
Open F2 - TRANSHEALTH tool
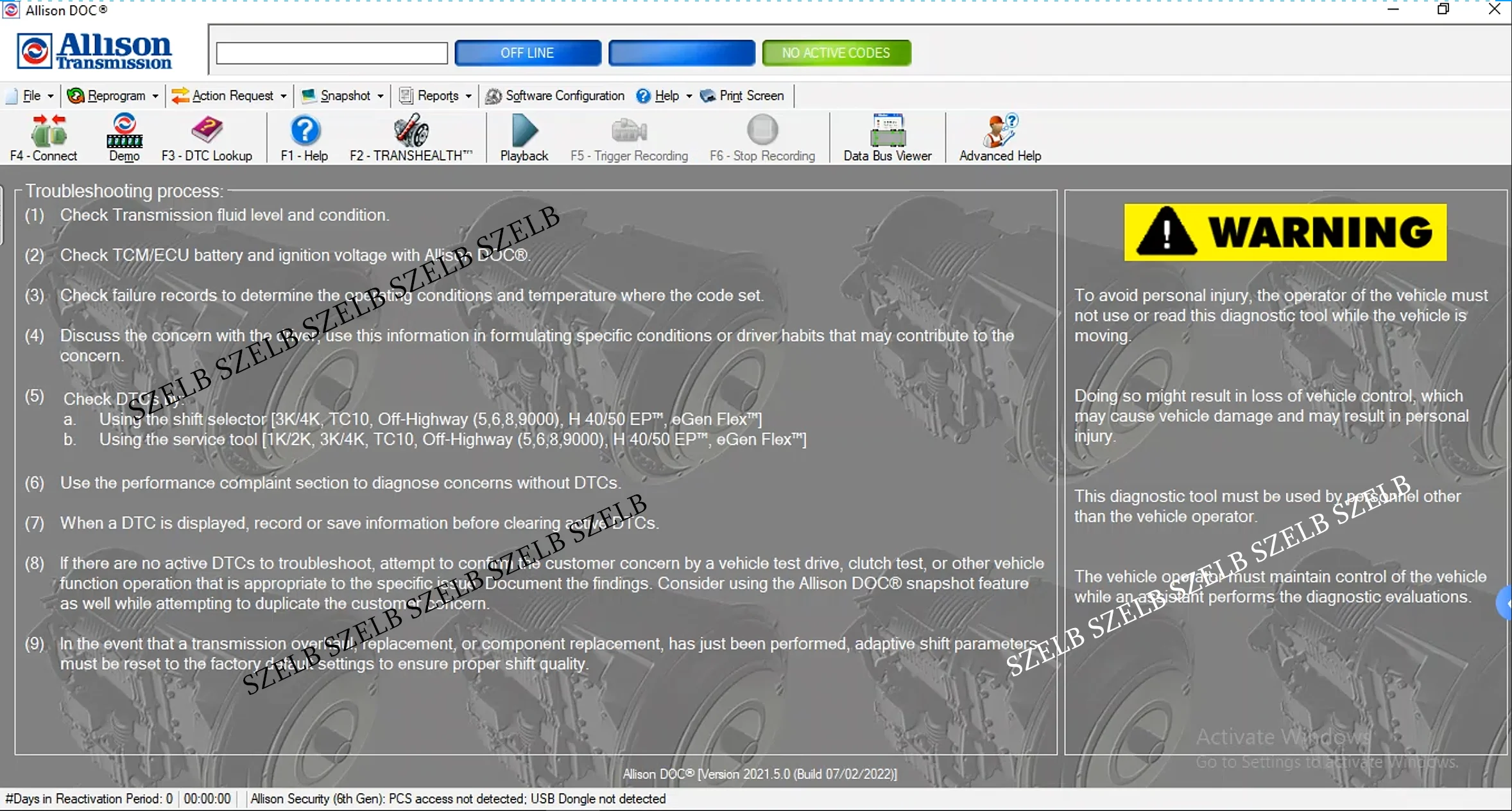click(x=411, y=130)
